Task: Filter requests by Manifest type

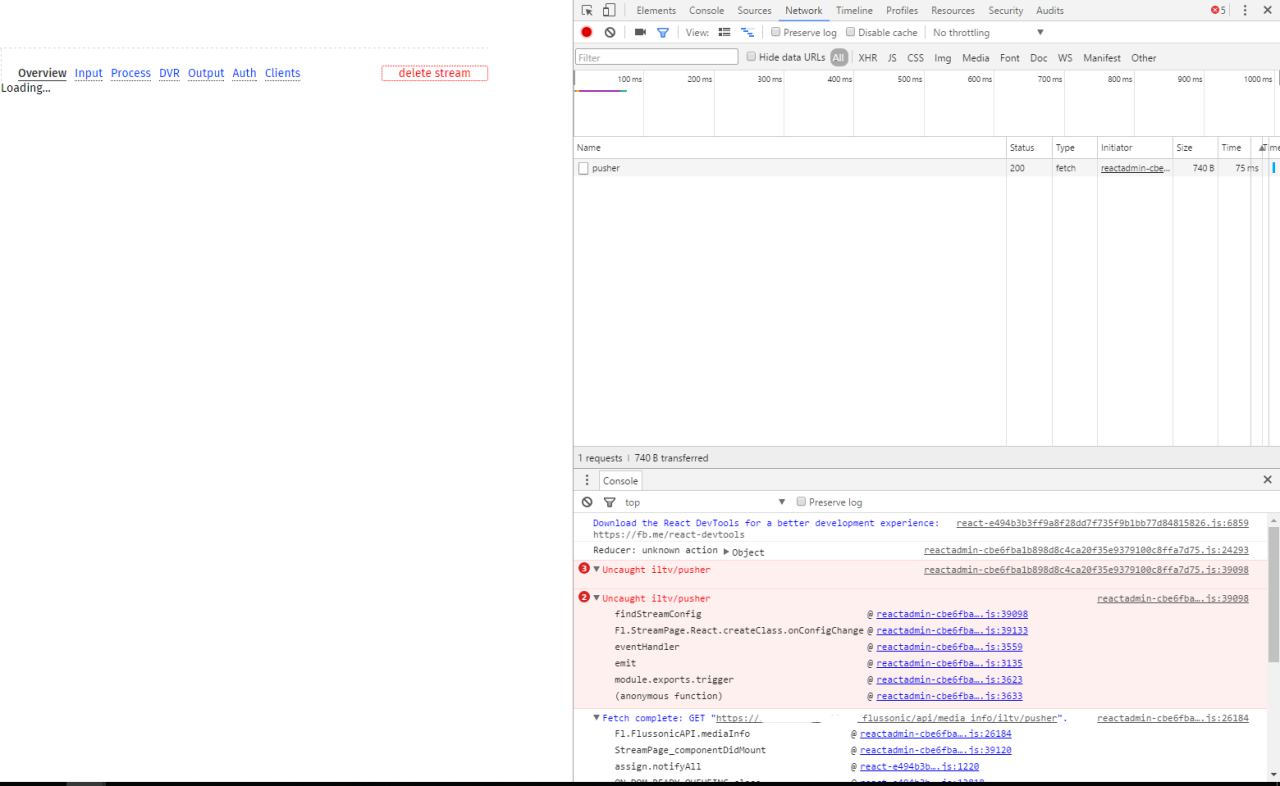Action: (1102, 58)
